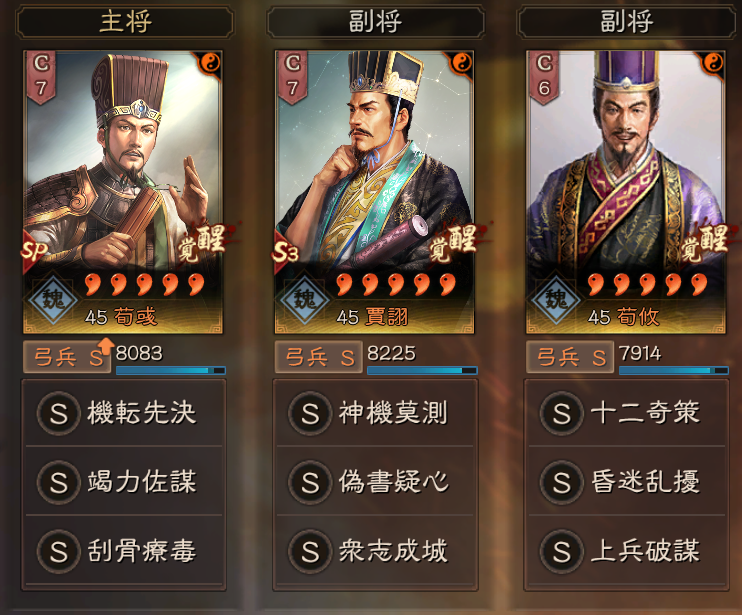This screenshot has width=742, height=615.
Task: Select the 賈詡 general portrait card
Action: coord(374,192)
